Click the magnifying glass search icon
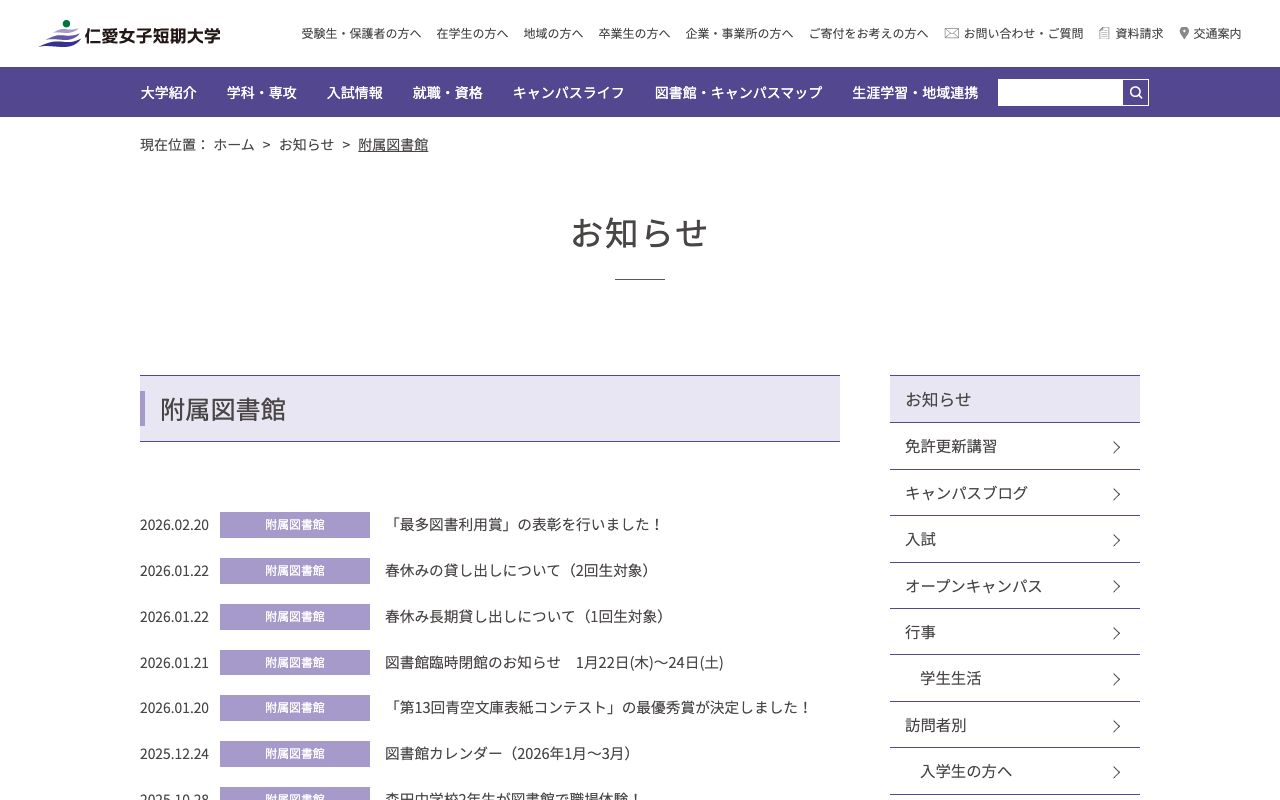1280x800 pixels. pyautogui.click(x=1135, y=92)
